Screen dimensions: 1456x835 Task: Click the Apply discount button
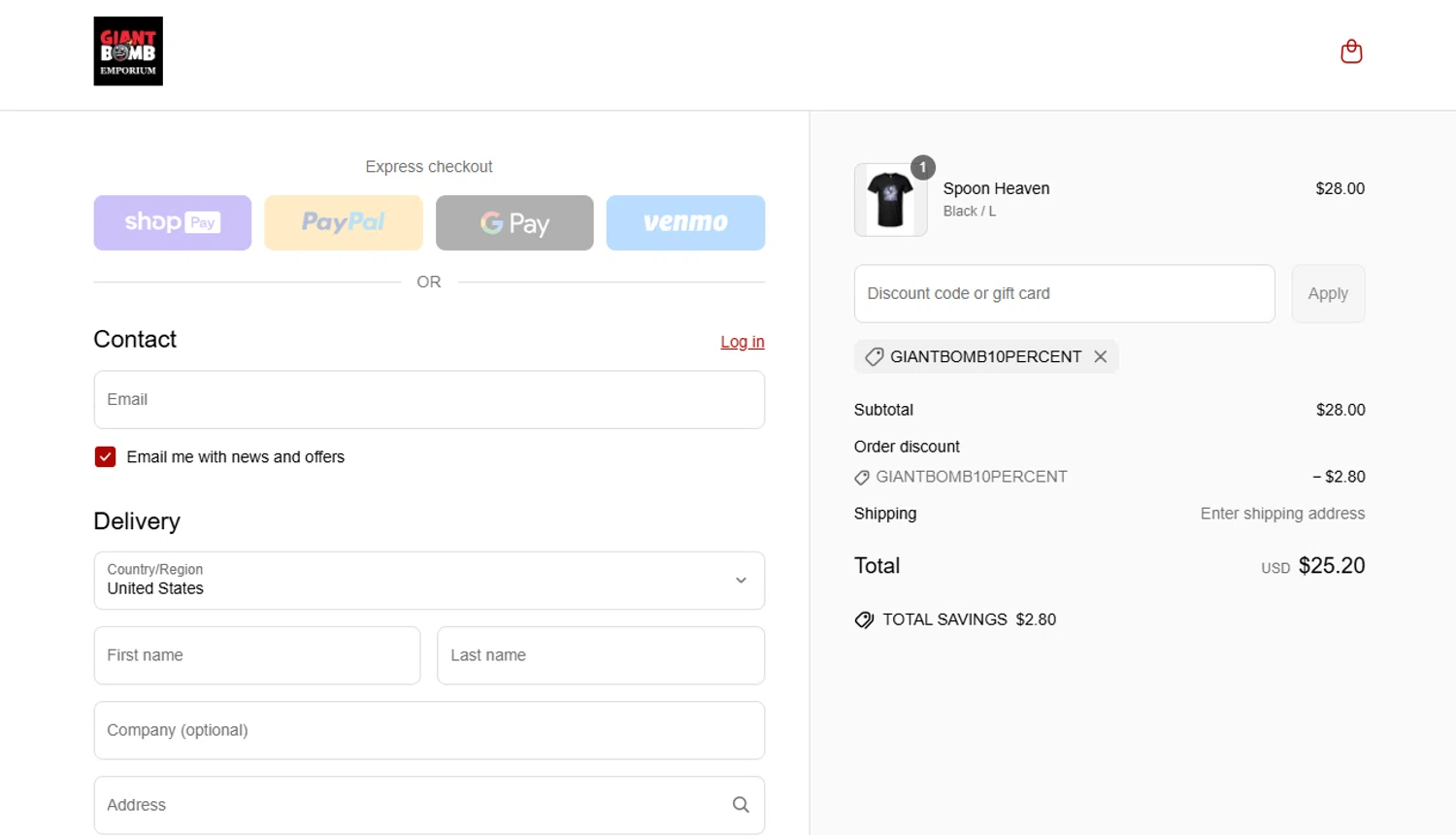tap(1328, 293)
